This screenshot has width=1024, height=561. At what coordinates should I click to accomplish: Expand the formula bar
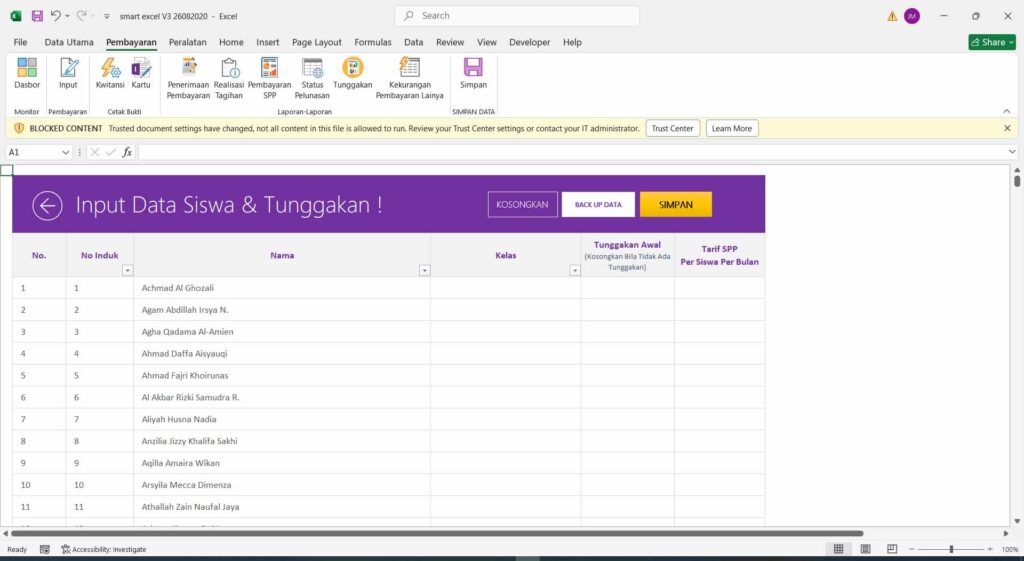tap(1012, 152)
